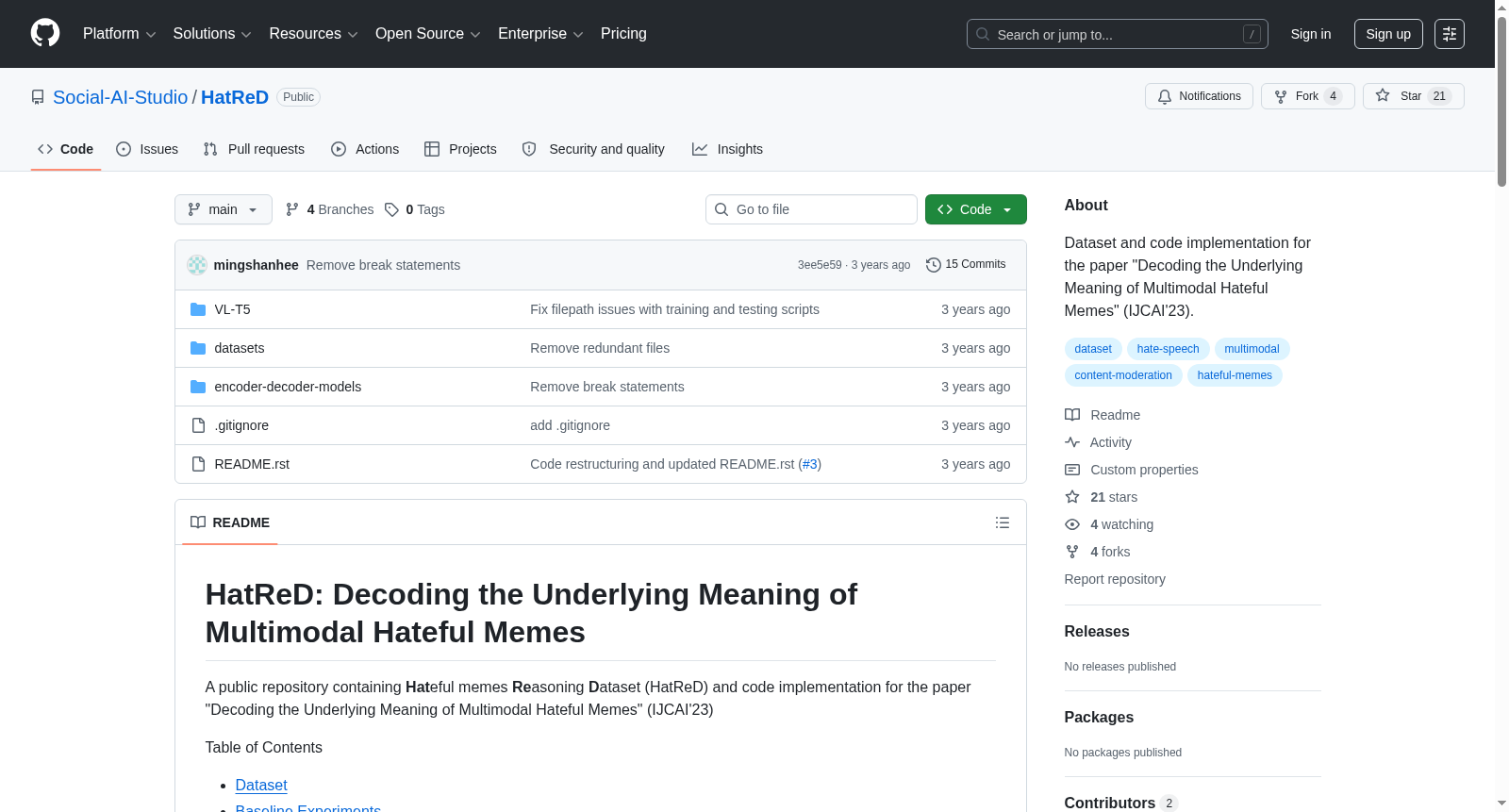Open the README.rst file
Image resolution: width=1509 pixels, height=812 pixels.
point(252,464)
